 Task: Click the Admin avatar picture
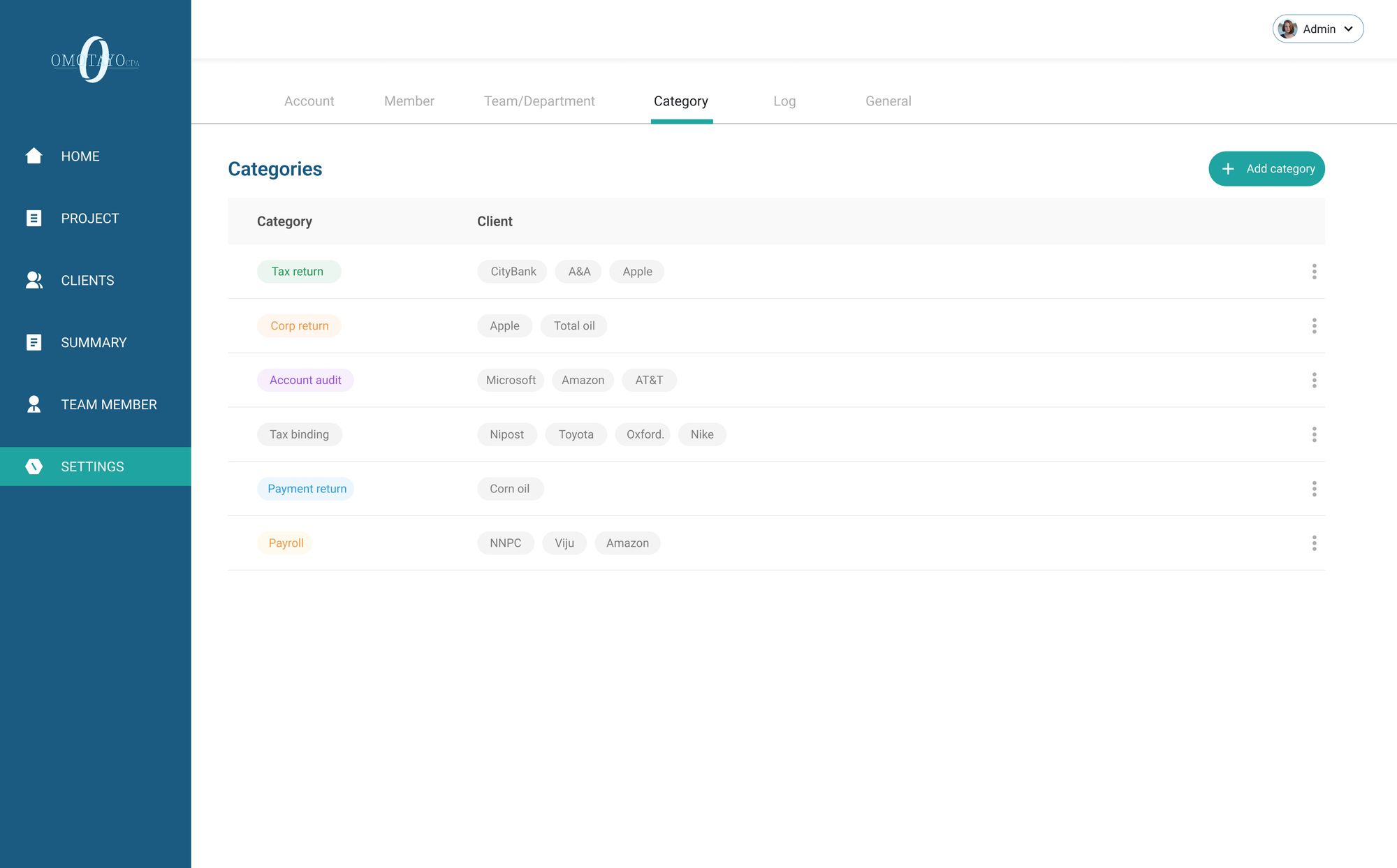click(x=1287, y=29)
